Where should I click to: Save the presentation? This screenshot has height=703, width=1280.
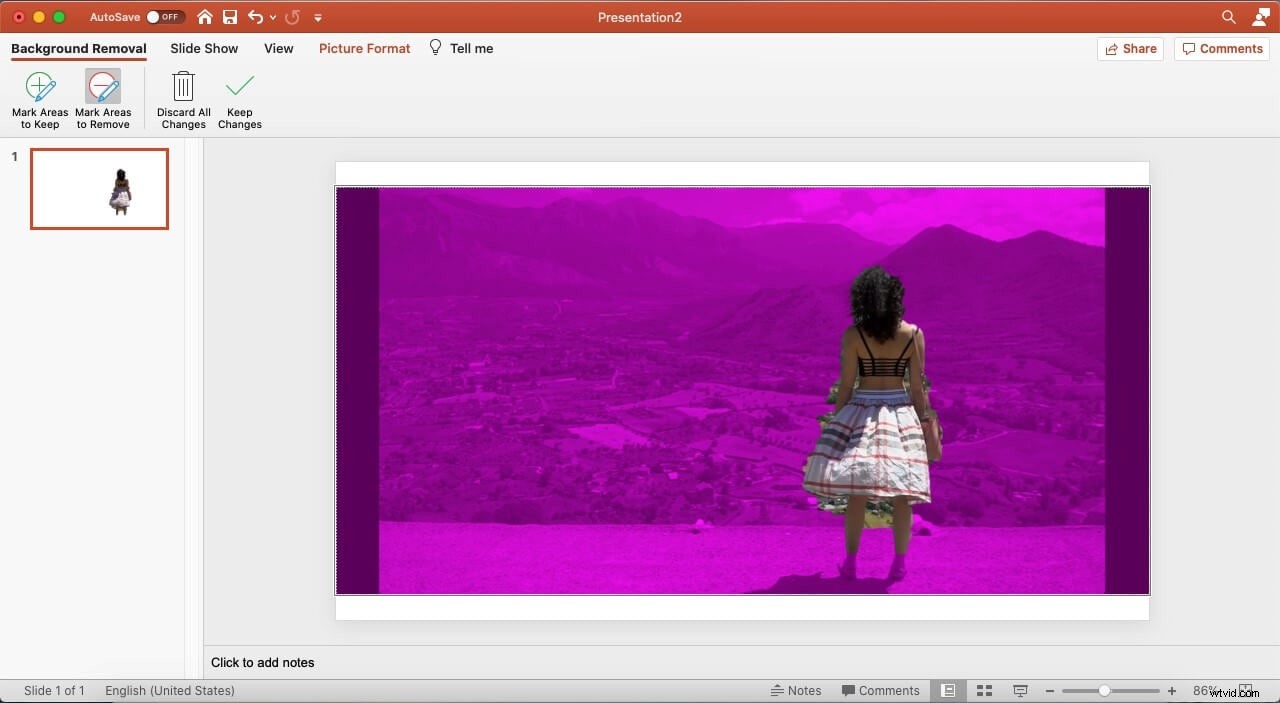pyautogui.click(x=230, y=17)
